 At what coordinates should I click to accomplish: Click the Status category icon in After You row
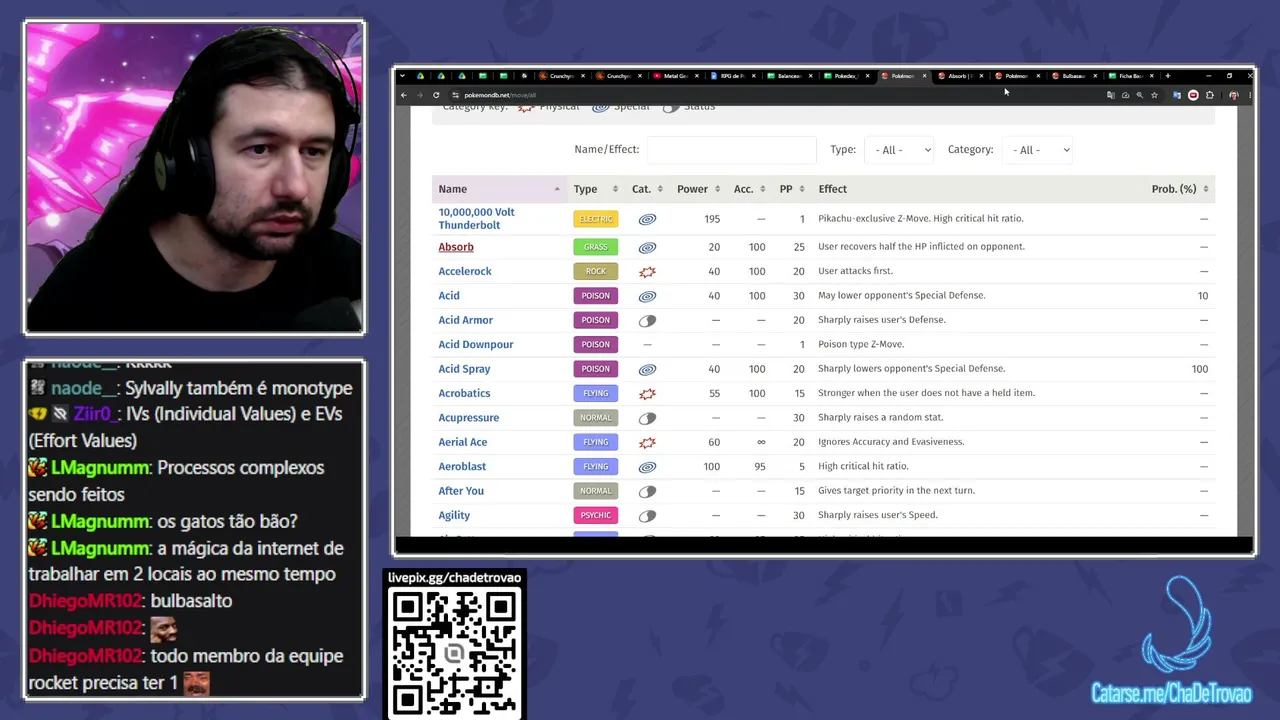[x=647, y=491]
